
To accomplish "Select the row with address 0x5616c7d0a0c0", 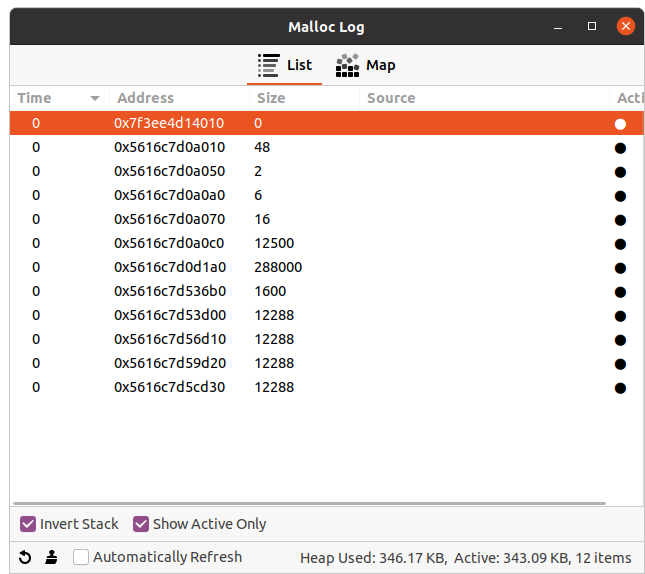I will tap(327, 243).
